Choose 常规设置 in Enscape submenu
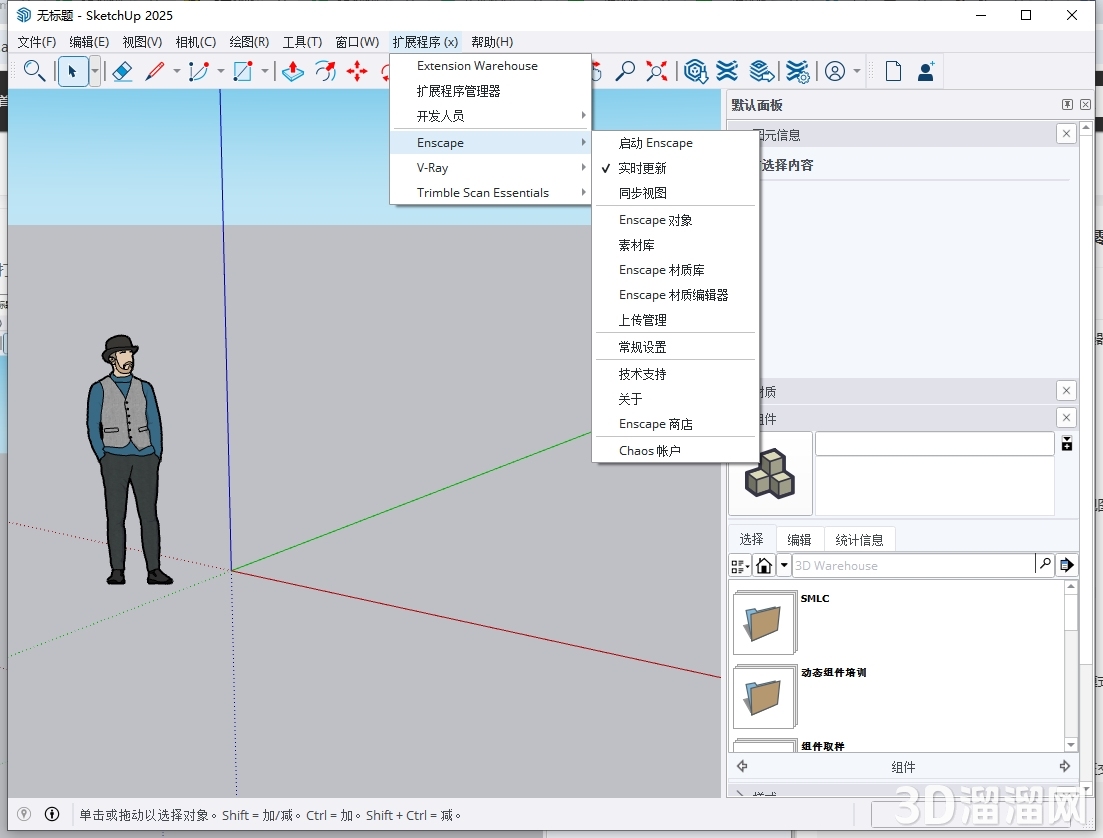This screenshot has width=1103, height=838. [675, 347]
